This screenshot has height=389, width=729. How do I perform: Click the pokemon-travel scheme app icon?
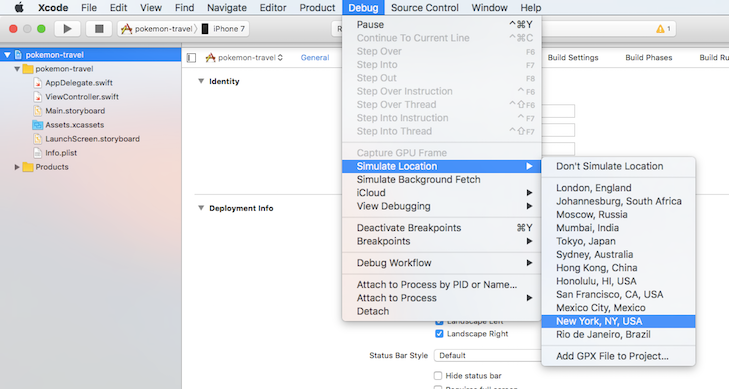click(126, 29)
